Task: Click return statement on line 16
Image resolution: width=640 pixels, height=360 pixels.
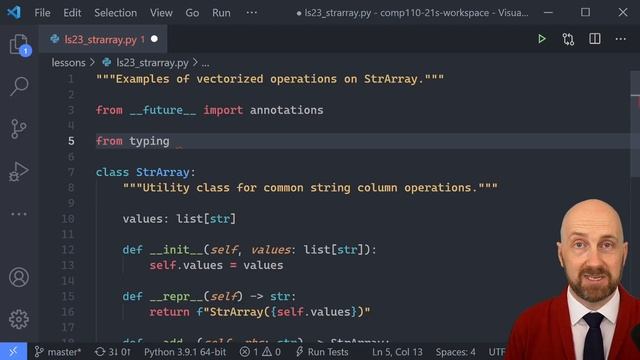Action: pos(260,312)
